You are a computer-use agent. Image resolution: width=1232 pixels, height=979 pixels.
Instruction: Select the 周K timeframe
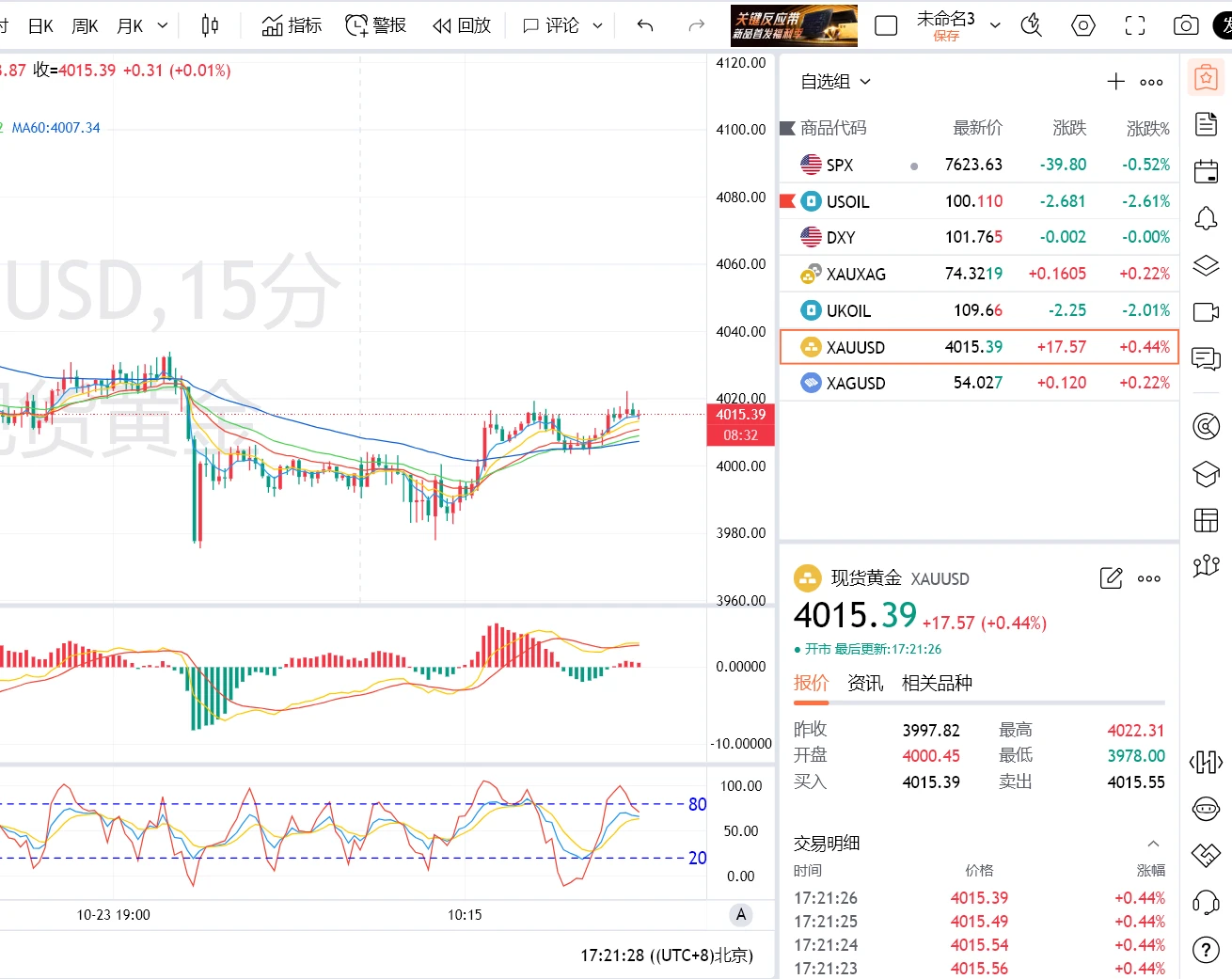85,25
